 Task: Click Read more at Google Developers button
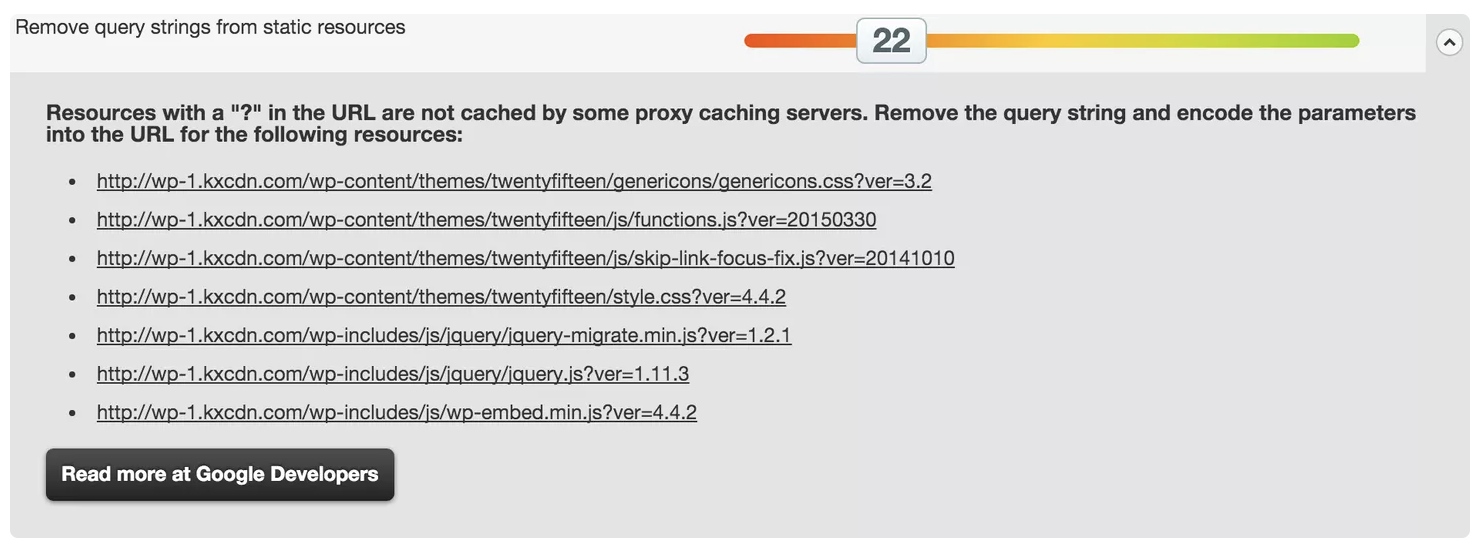tap(220, 474)
